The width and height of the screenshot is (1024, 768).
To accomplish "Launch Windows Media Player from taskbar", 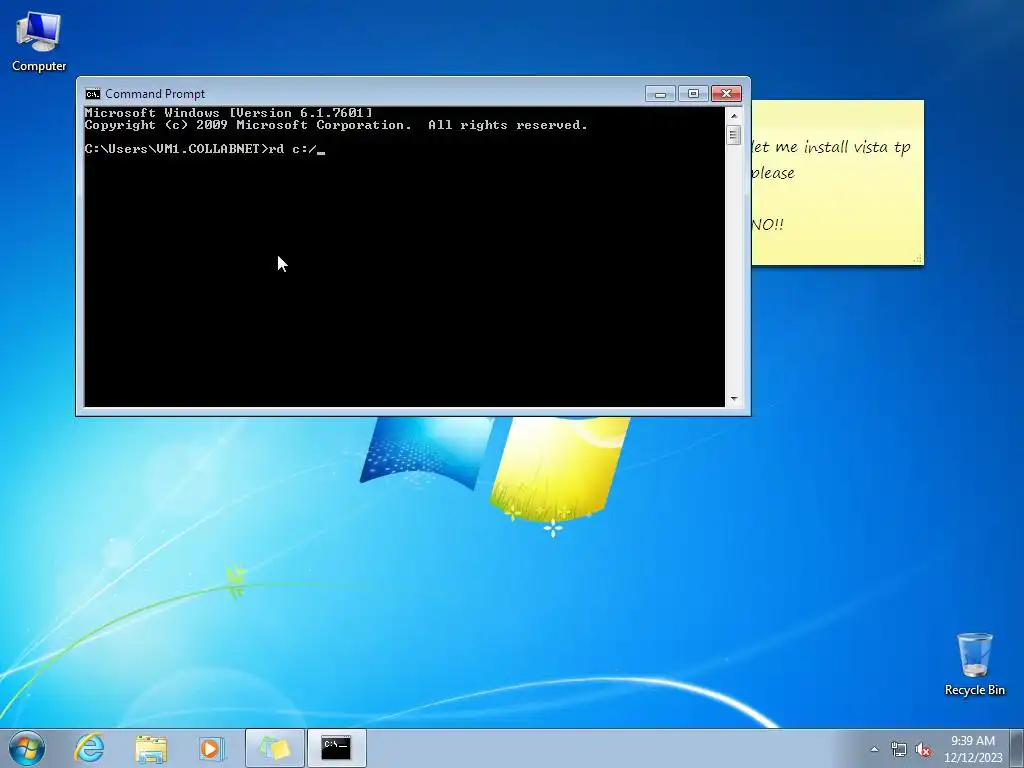I will tap(212, 748).
